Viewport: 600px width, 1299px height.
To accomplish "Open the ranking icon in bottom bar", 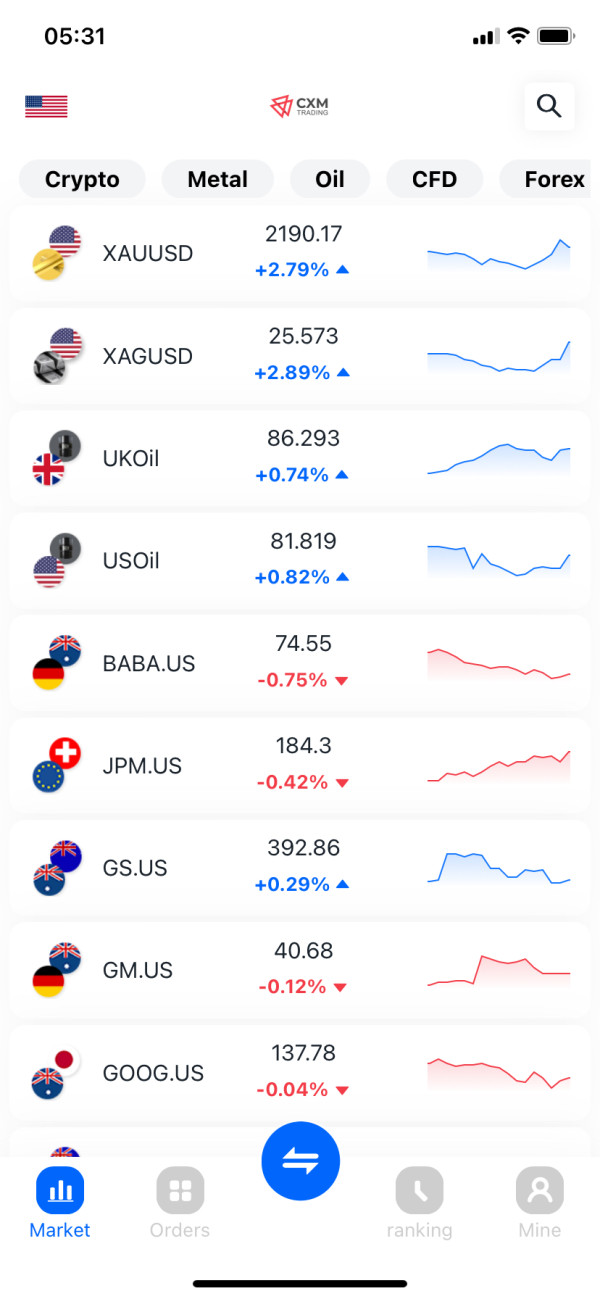I will pos(419,1191).
